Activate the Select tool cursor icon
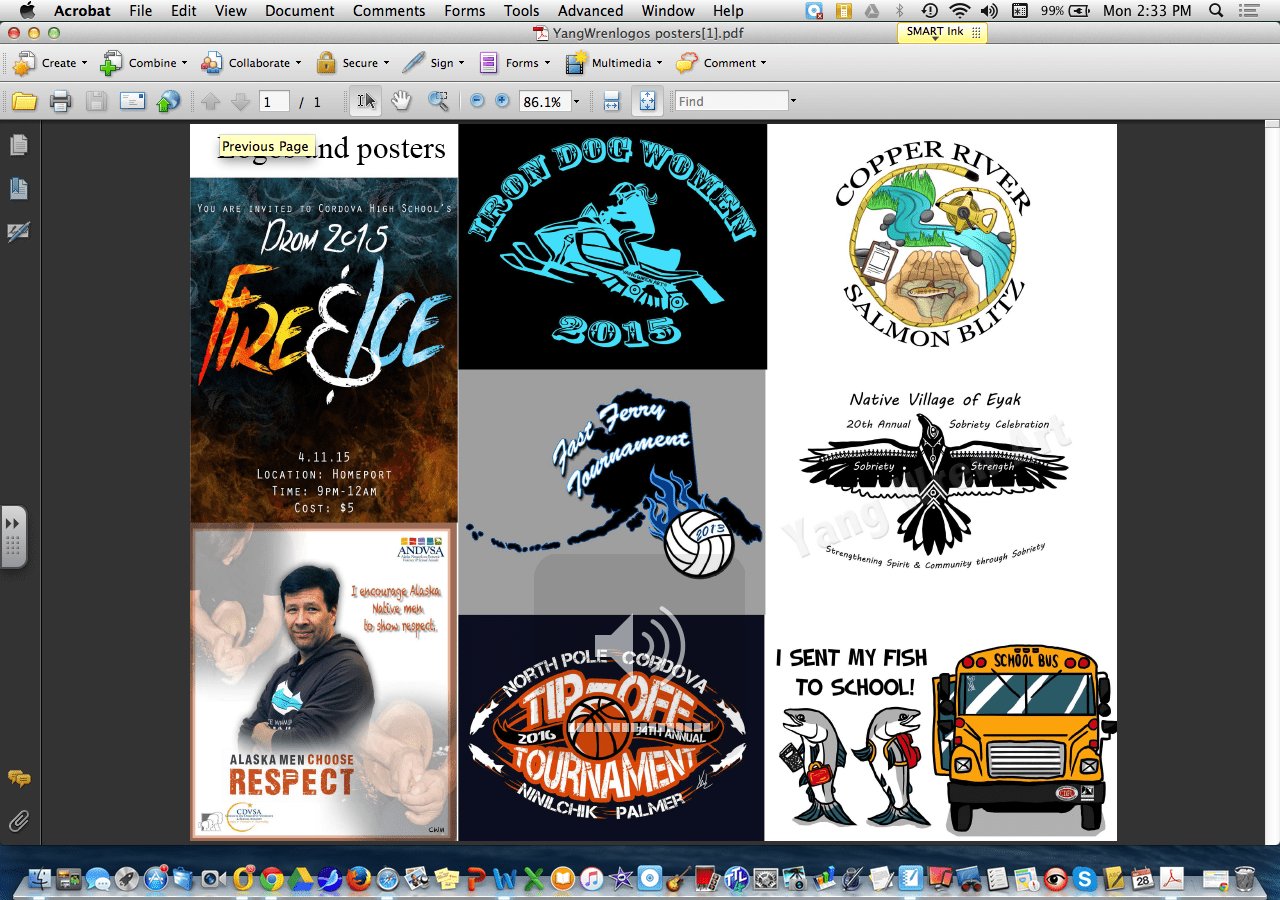 [366, 101]
